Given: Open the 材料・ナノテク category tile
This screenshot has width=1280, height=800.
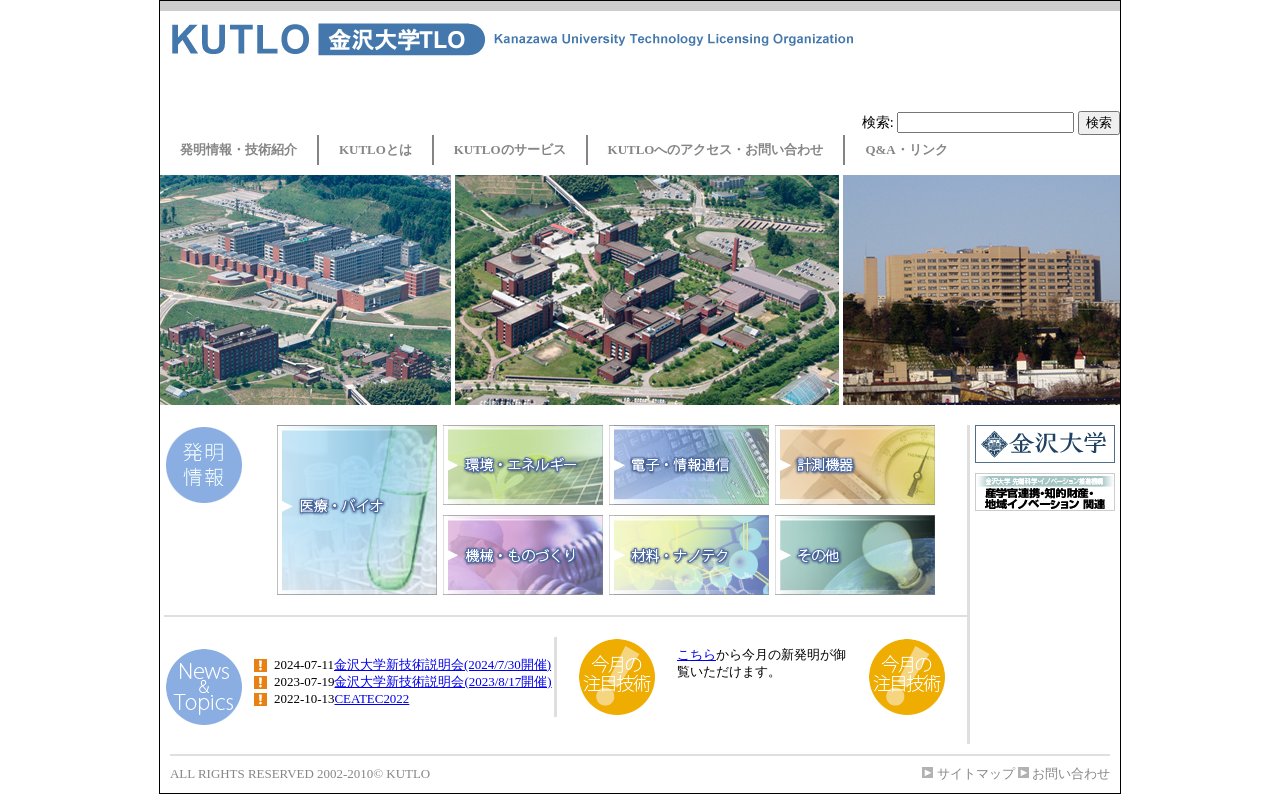Looking at the screenshot, I should (689, 555).
